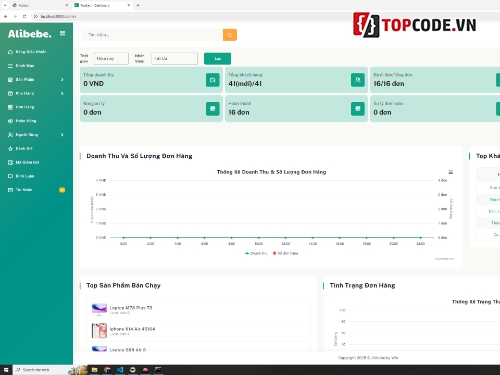Click the Tổng khách hàng card icon
The height and width of the screenshot is (375, 500).
pyautogui.click(x=358, y=80)
